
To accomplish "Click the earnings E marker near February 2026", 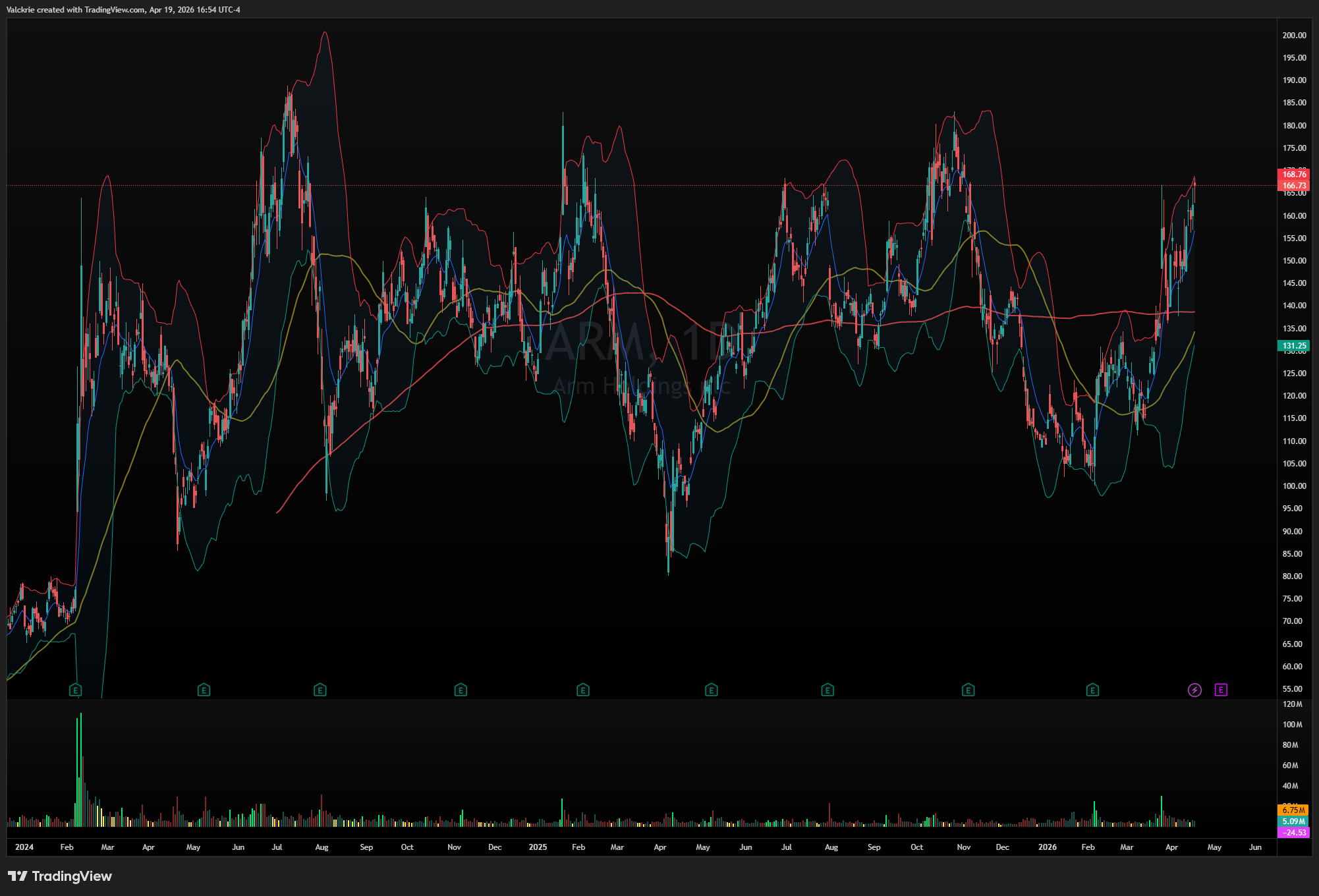I will click(x=1092, y=690).
